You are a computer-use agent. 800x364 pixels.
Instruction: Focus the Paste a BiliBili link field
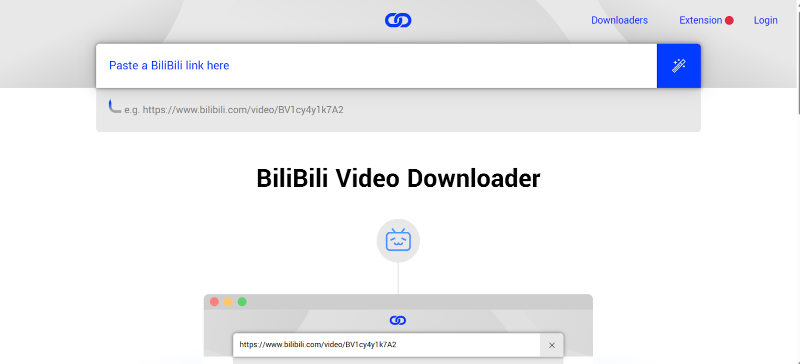376,66
